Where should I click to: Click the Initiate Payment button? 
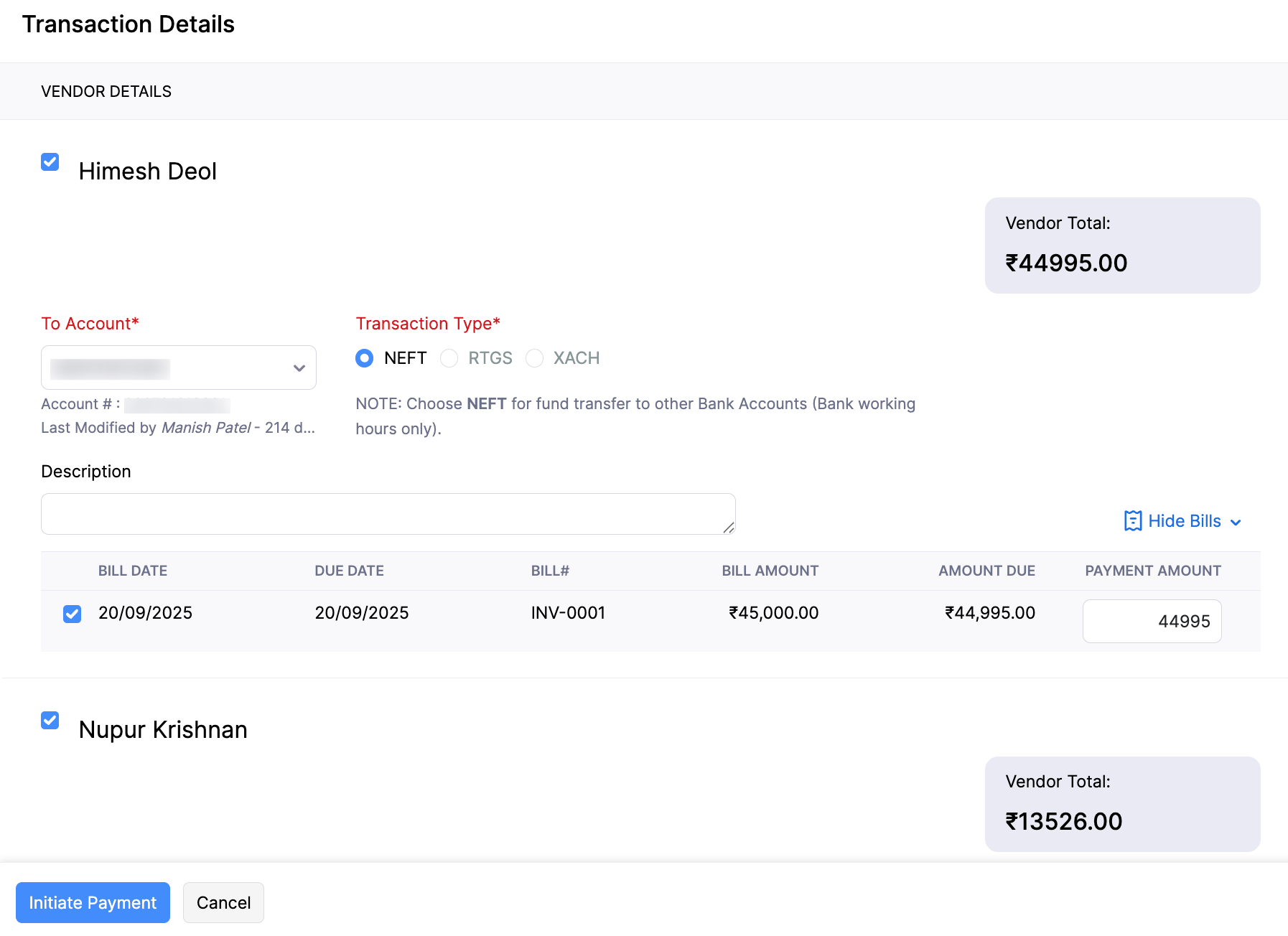(x=93, y=902)
